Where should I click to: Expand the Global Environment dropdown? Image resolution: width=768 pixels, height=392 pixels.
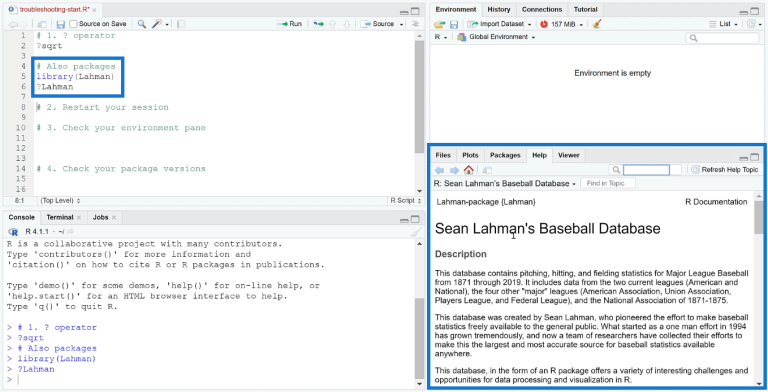[x=496, y=37]
